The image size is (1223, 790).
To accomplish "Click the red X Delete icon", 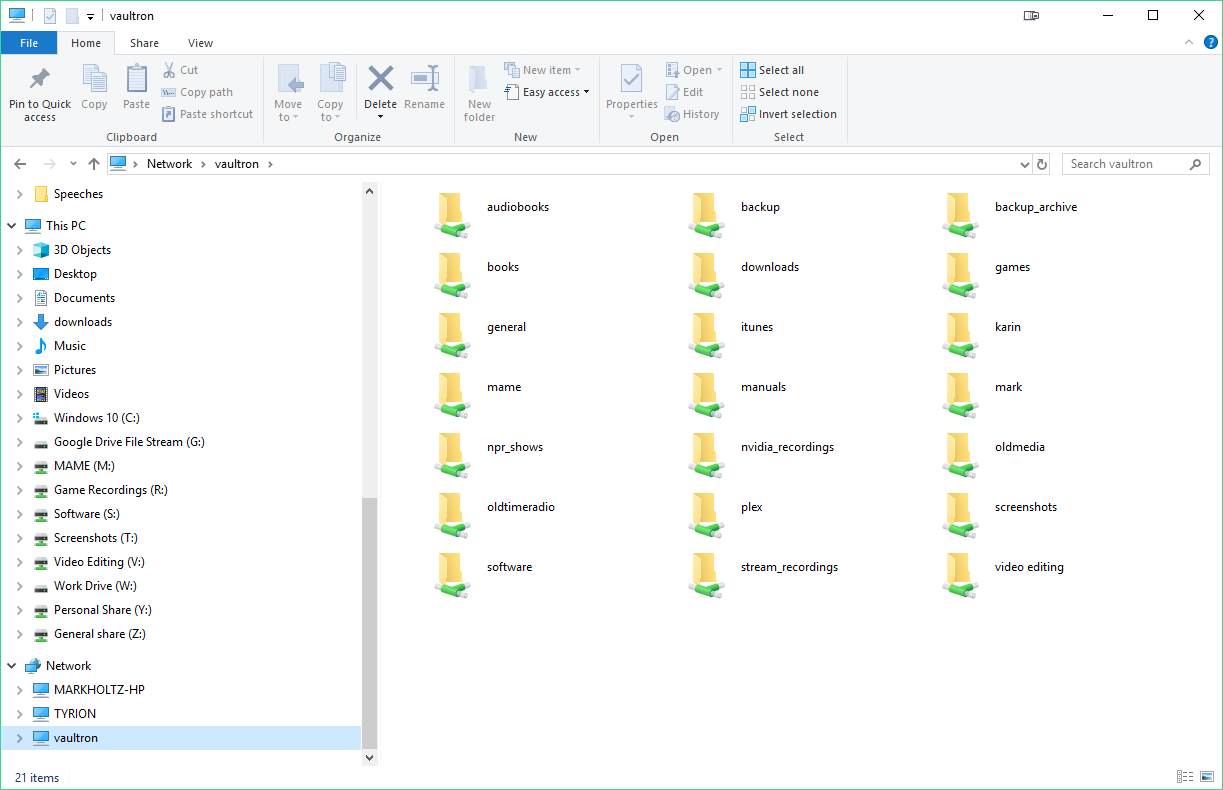I will click(x=380, y=78).
